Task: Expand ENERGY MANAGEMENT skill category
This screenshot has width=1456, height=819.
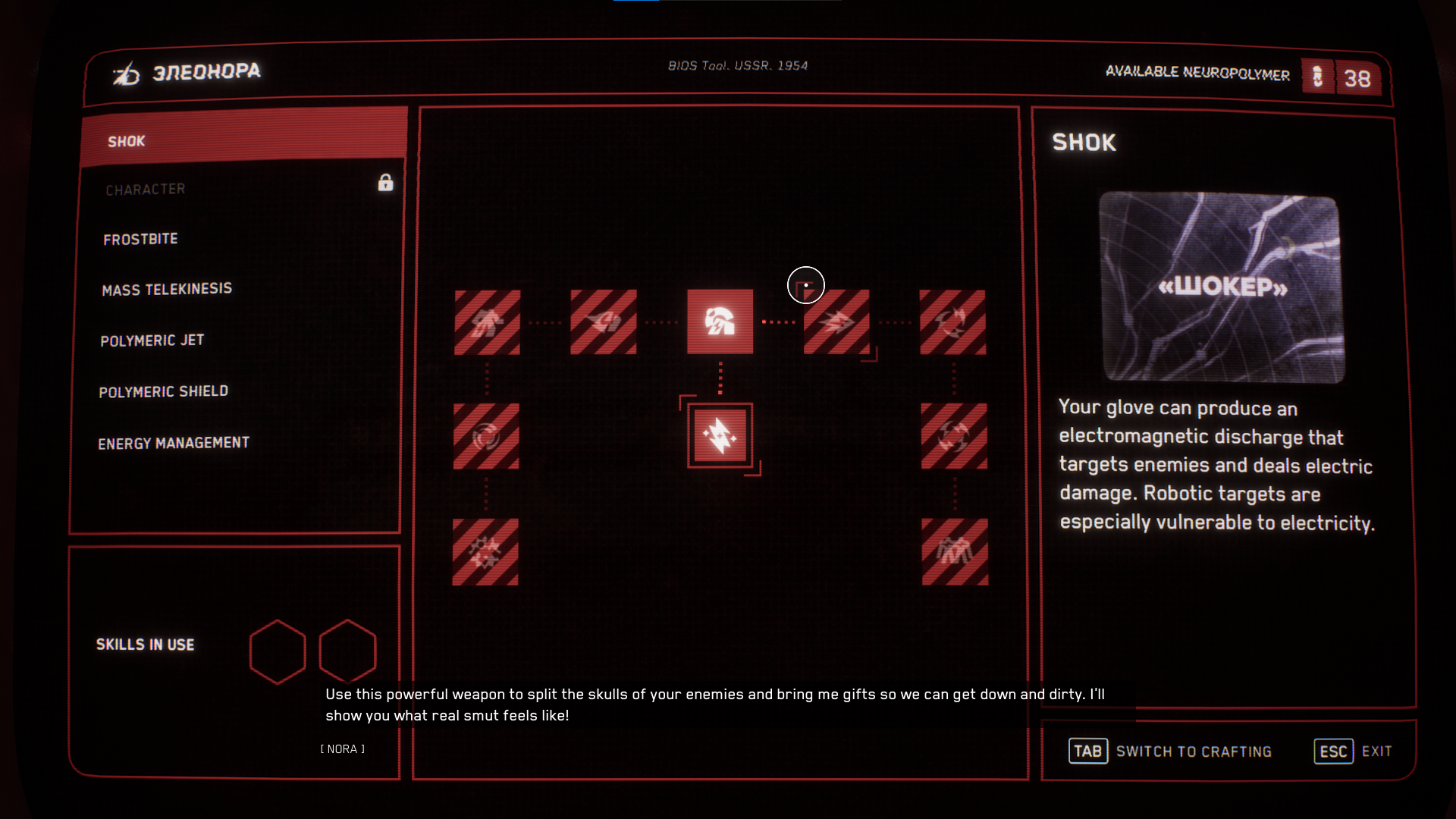Action: pyautogui.click(x=174, y=442)
